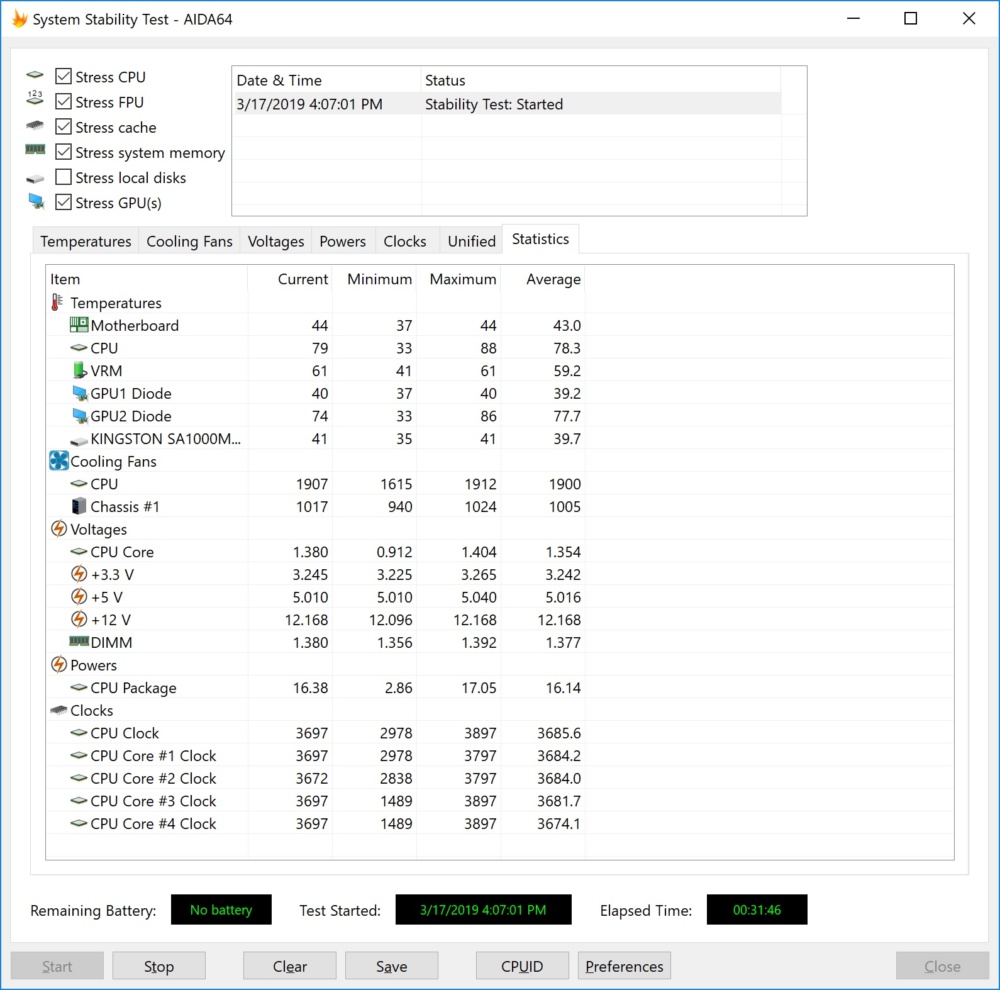Click the Stress GPU(s) monitor icon
The height and width of the screenshot is (990, 1000).
[36, 202]
